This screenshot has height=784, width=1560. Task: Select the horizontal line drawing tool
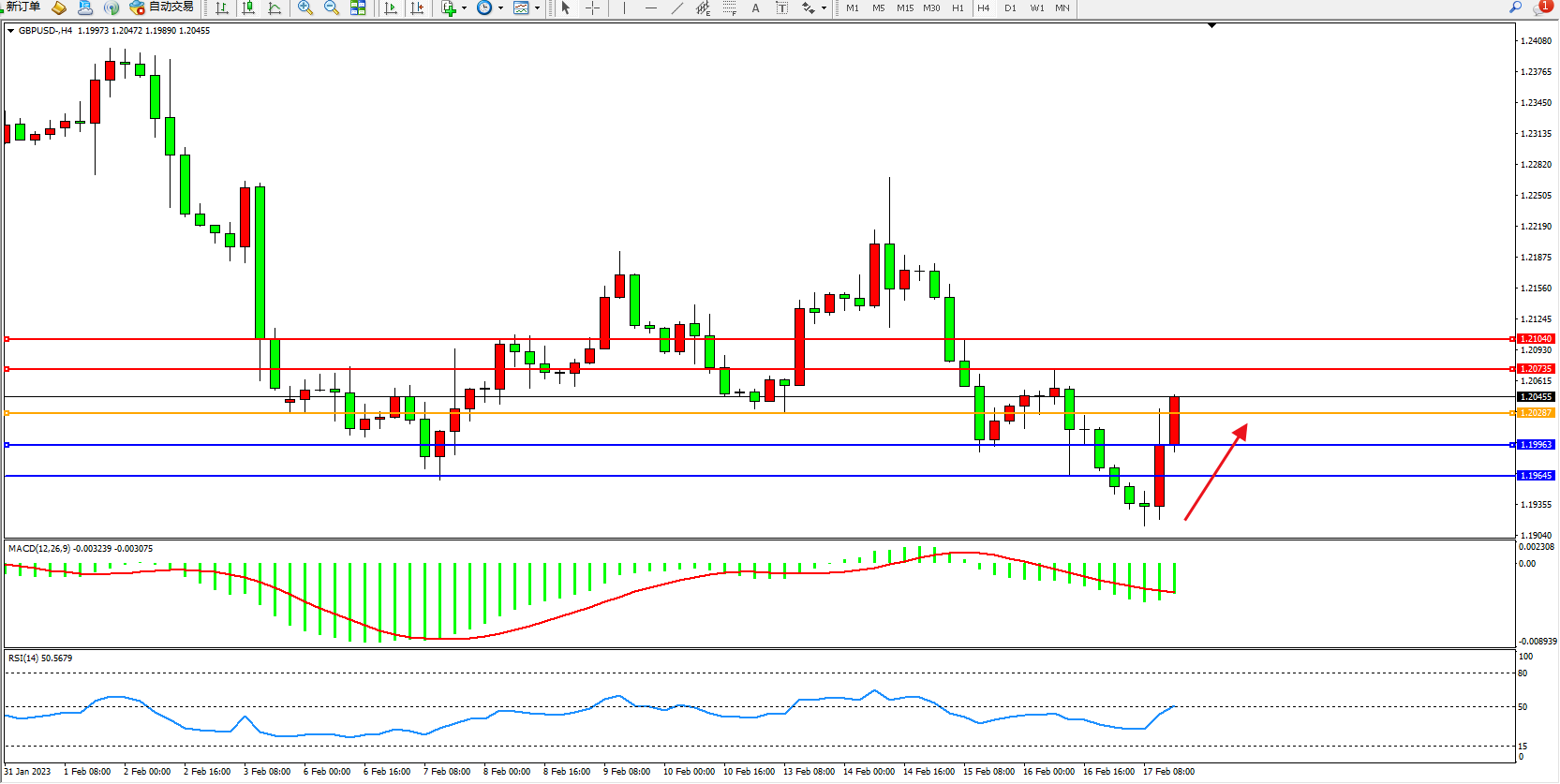coord(651,7)
